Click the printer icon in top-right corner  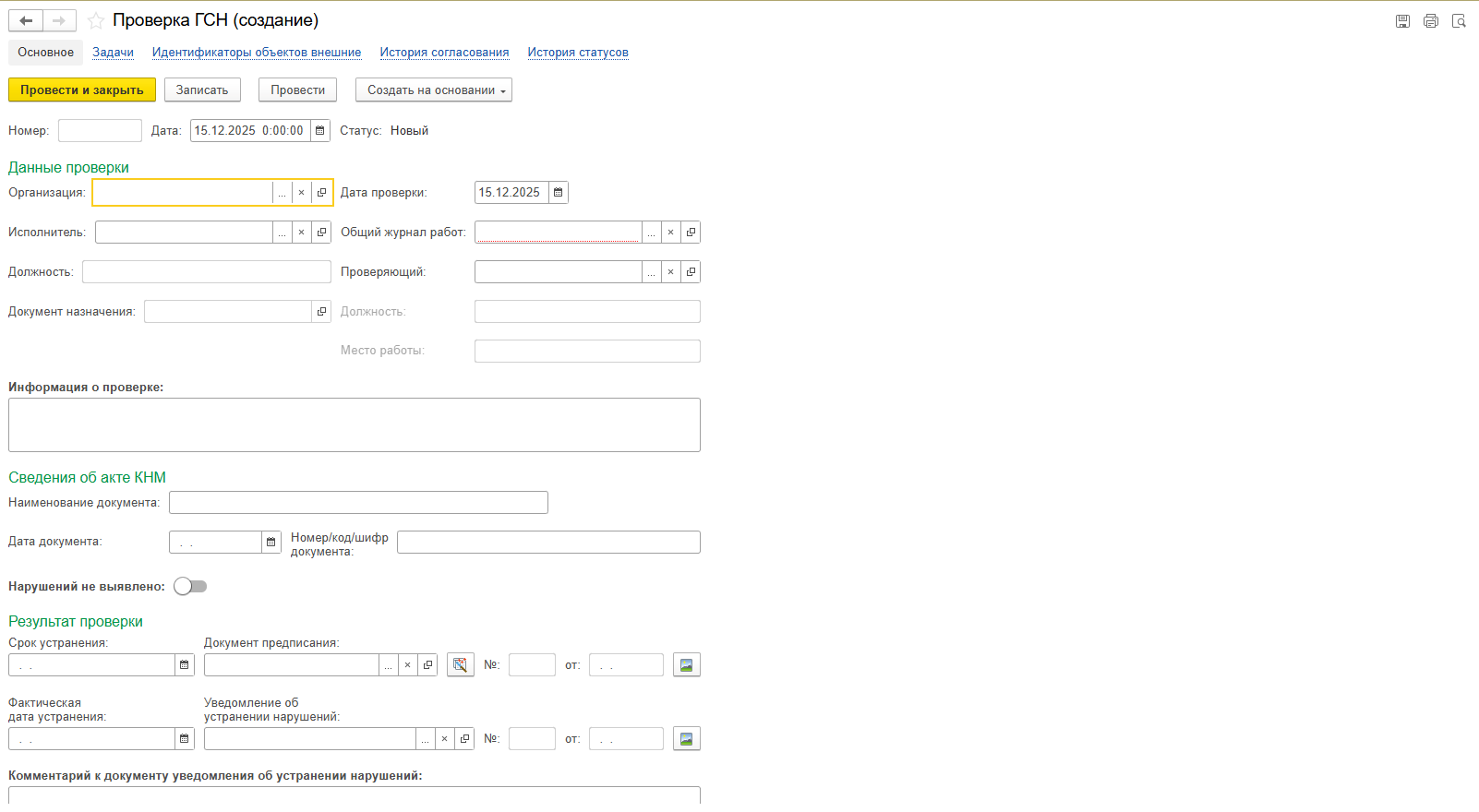pyautogui.click(x=1430, y=21)
